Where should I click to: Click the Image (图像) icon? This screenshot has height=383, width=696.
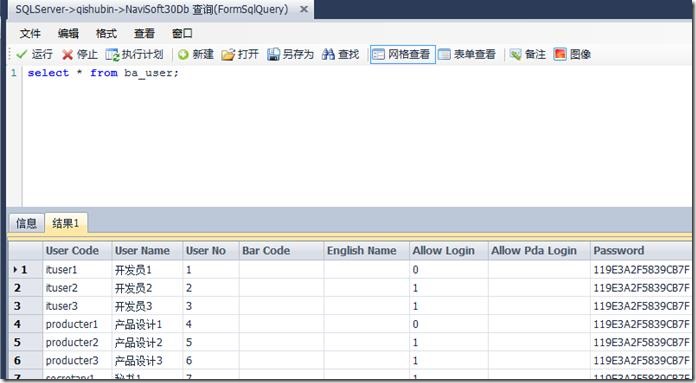[560, 54]
